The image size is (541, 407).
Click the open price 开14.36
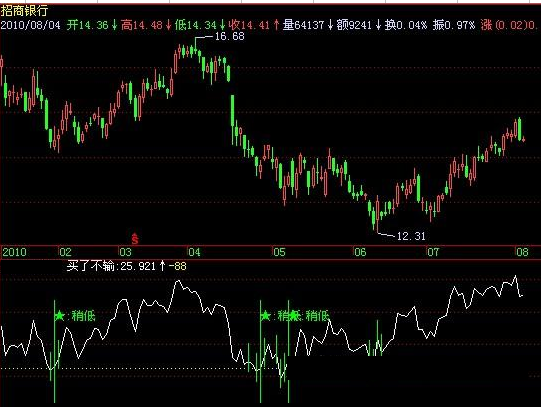(x=88, y=25)
